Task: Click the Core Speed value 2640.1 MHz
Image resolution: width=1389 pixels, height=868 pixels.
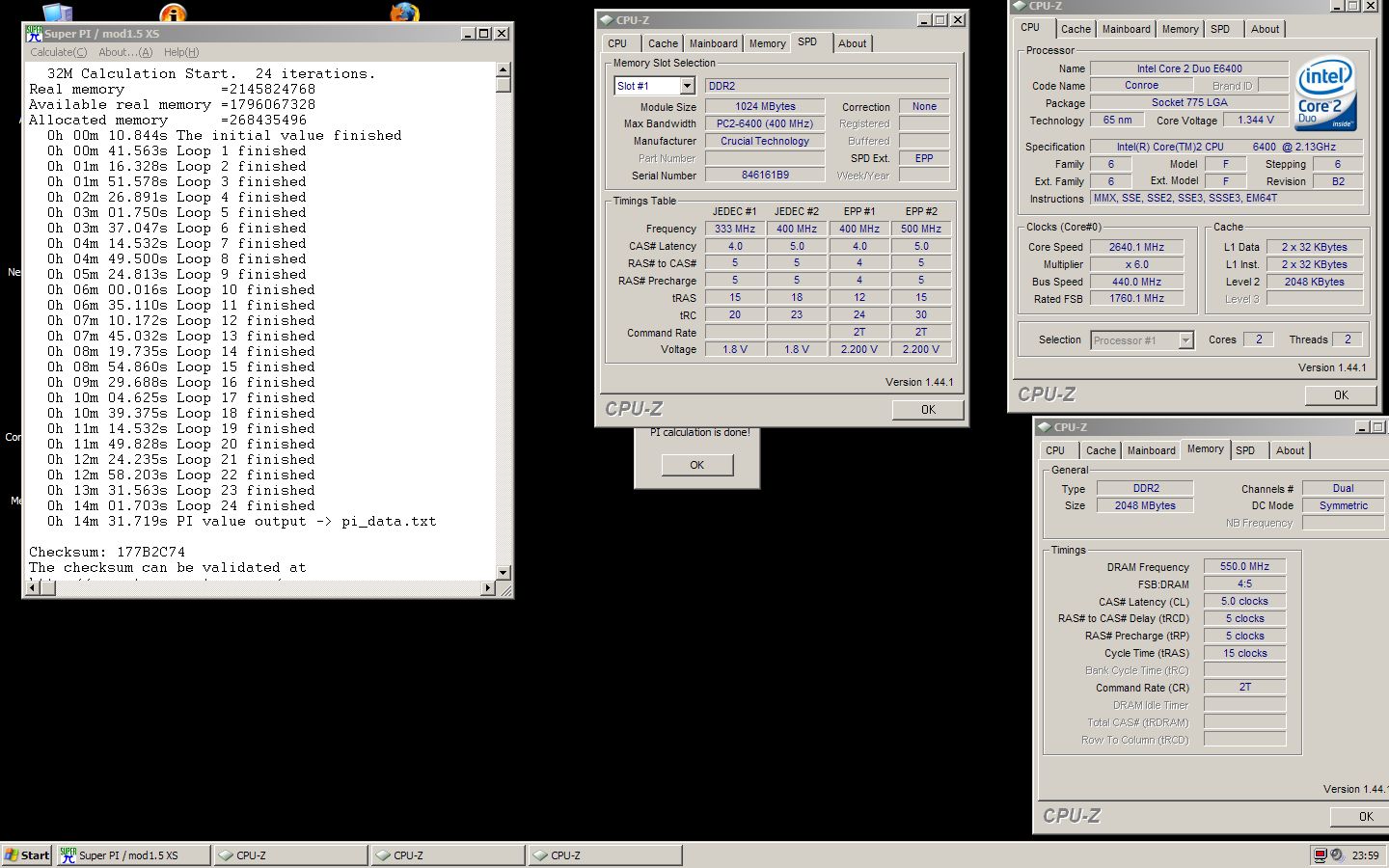Action: tap(1136, 247)
